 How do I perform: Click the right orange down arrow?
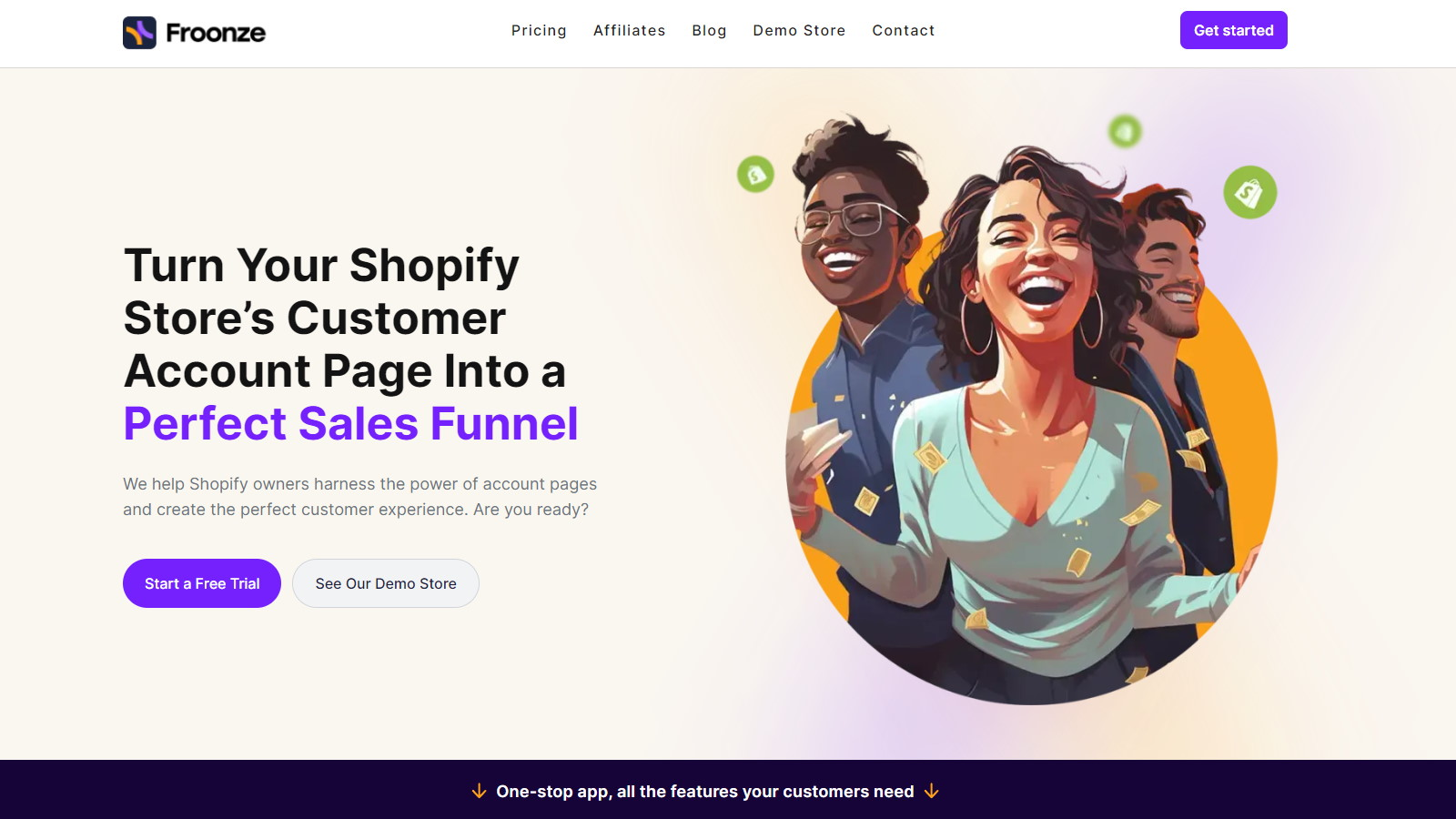pos(931,792)
